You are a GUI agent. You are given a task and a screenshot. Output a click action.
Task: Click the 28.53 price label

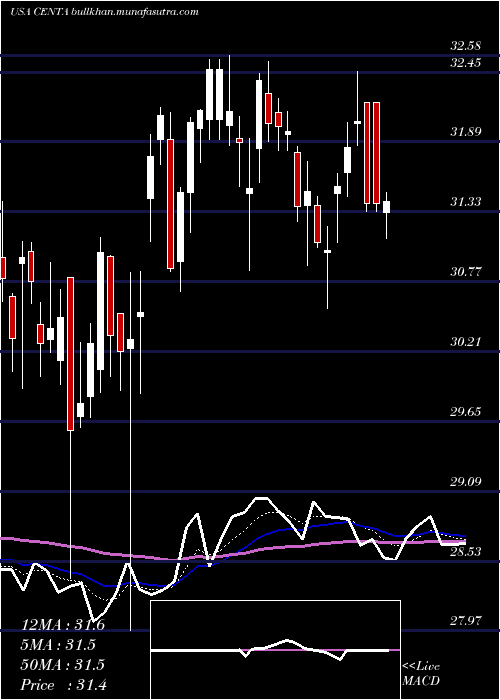[x=466, y=551]
